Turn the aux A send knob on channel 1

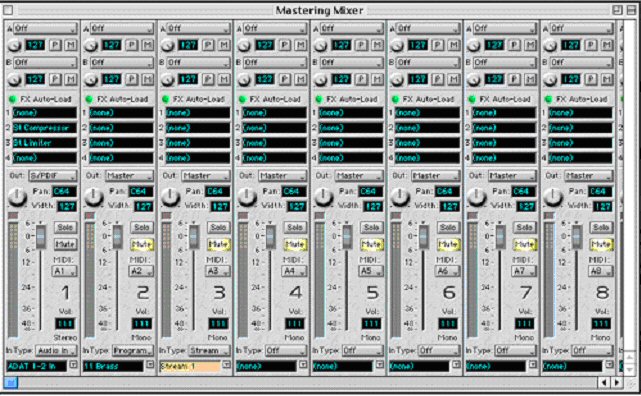[14, 45]
